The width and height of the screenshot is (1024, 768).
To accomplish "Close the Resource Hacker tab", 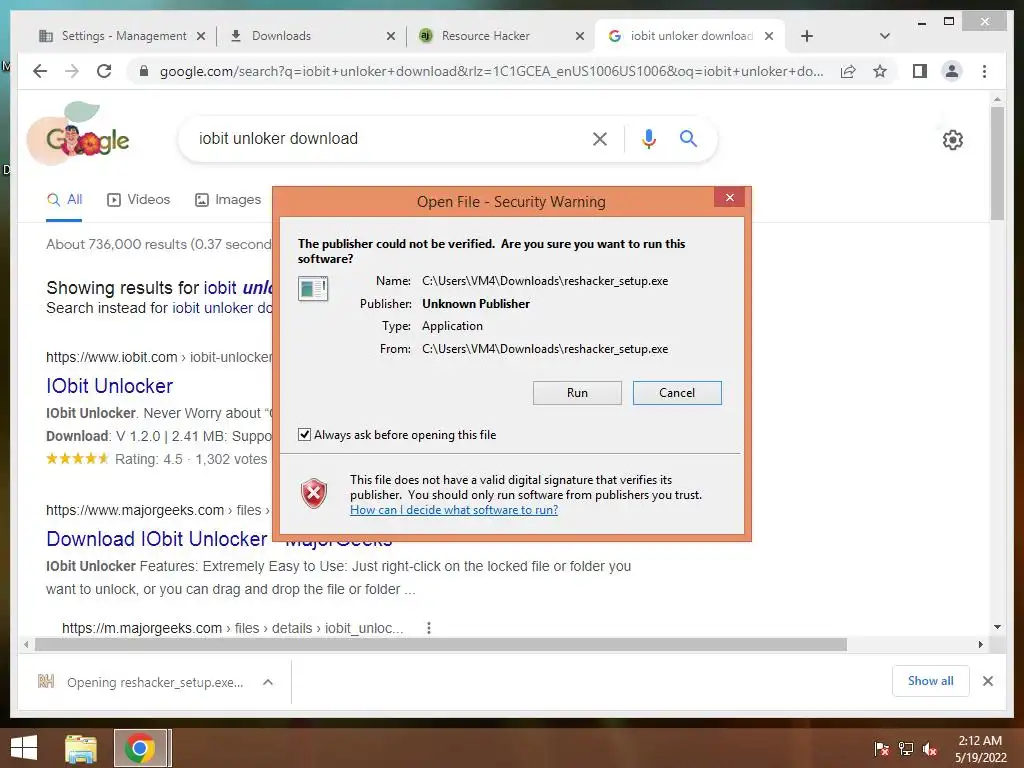I will 579,36.
